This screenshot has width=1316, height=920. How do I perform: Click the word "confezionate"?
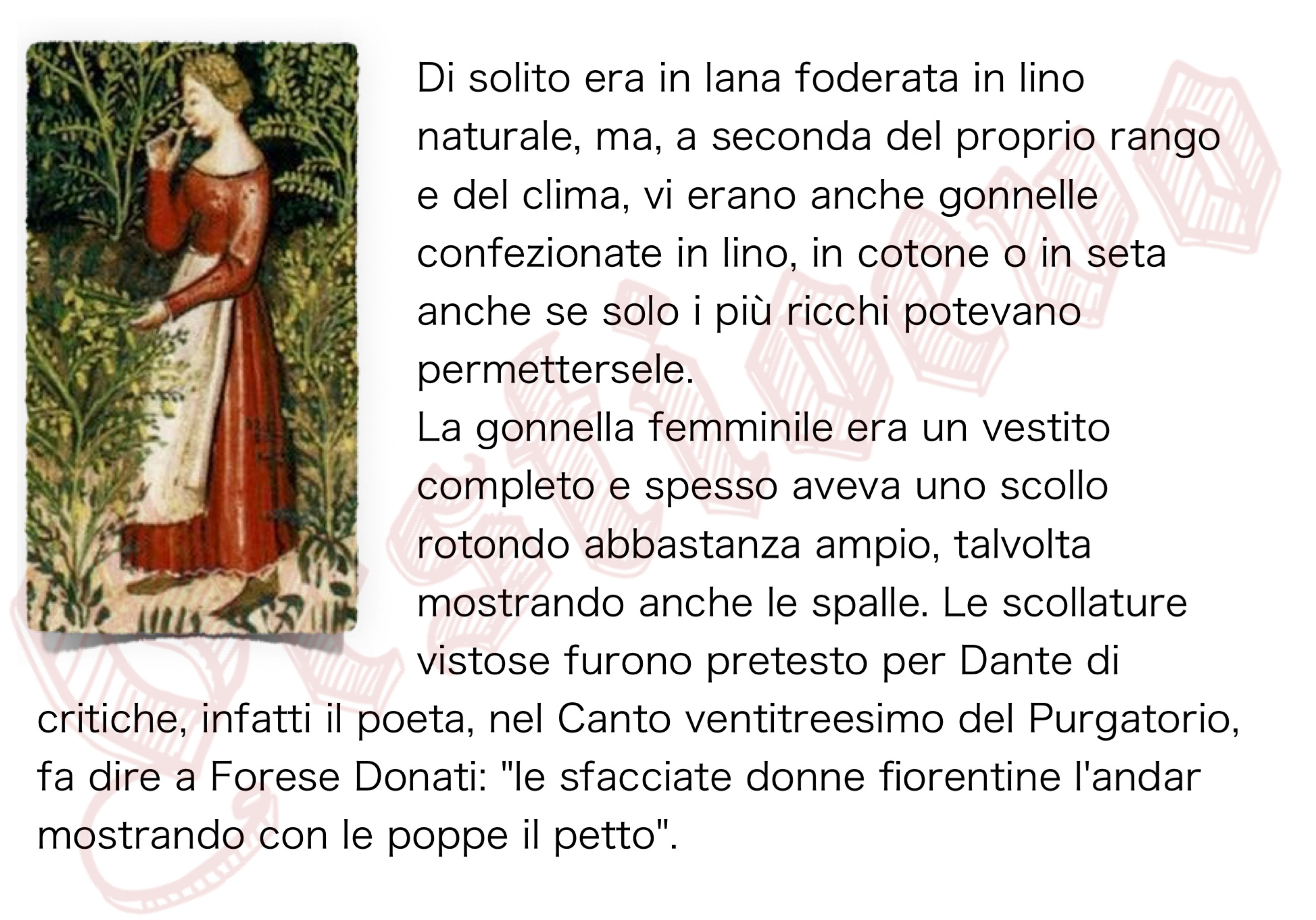pyautogui.click(x=539, y=254)
